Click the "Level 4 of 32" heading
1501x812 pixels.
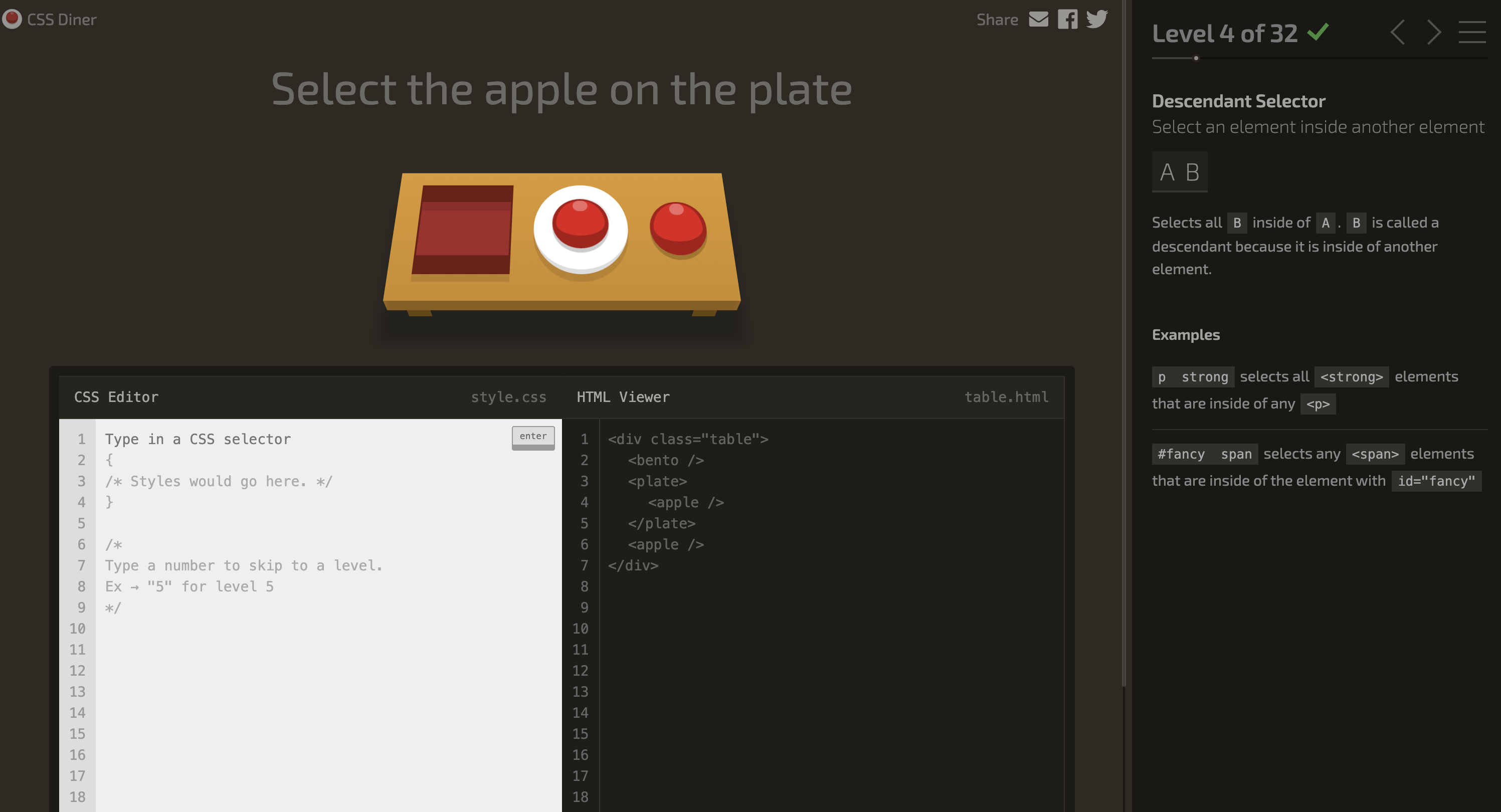(x=1224, y=34)
